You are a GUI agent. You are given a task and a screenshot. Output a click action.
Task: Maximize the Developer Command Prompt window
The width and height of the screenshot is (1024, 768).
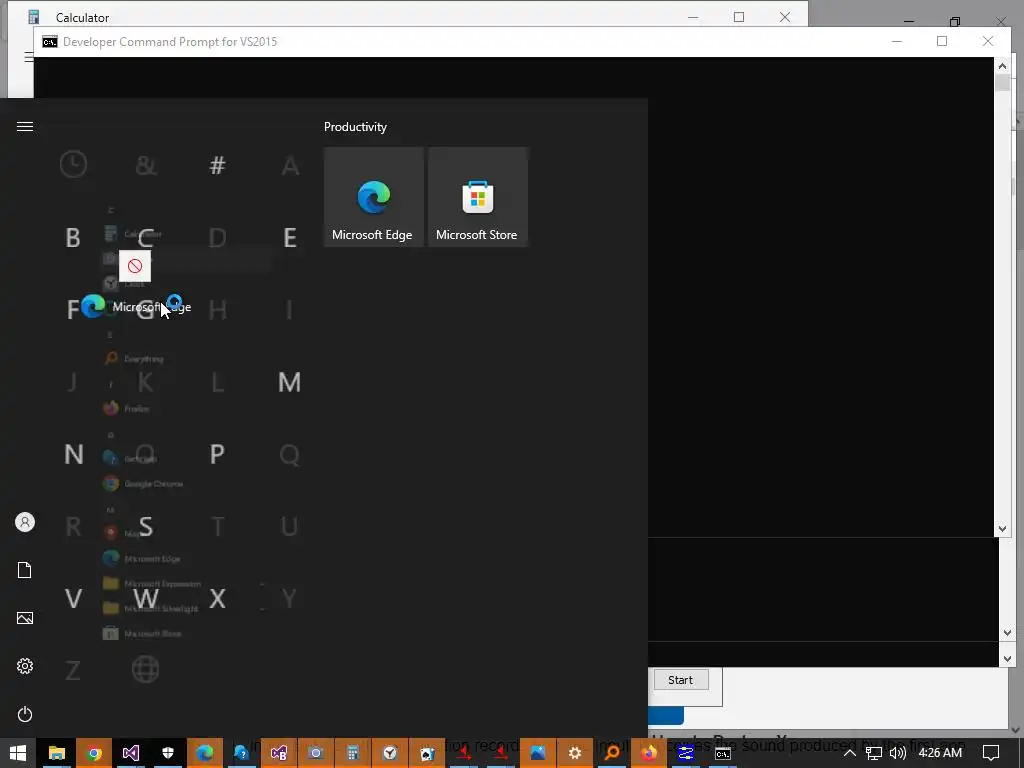click(x=942, y=41)
